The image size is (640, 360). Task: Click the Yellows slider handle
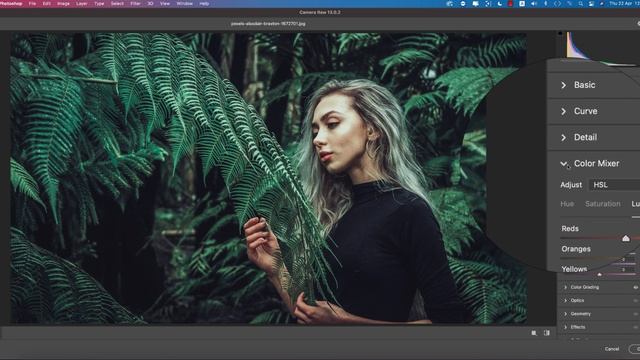(x=599, y=275)
